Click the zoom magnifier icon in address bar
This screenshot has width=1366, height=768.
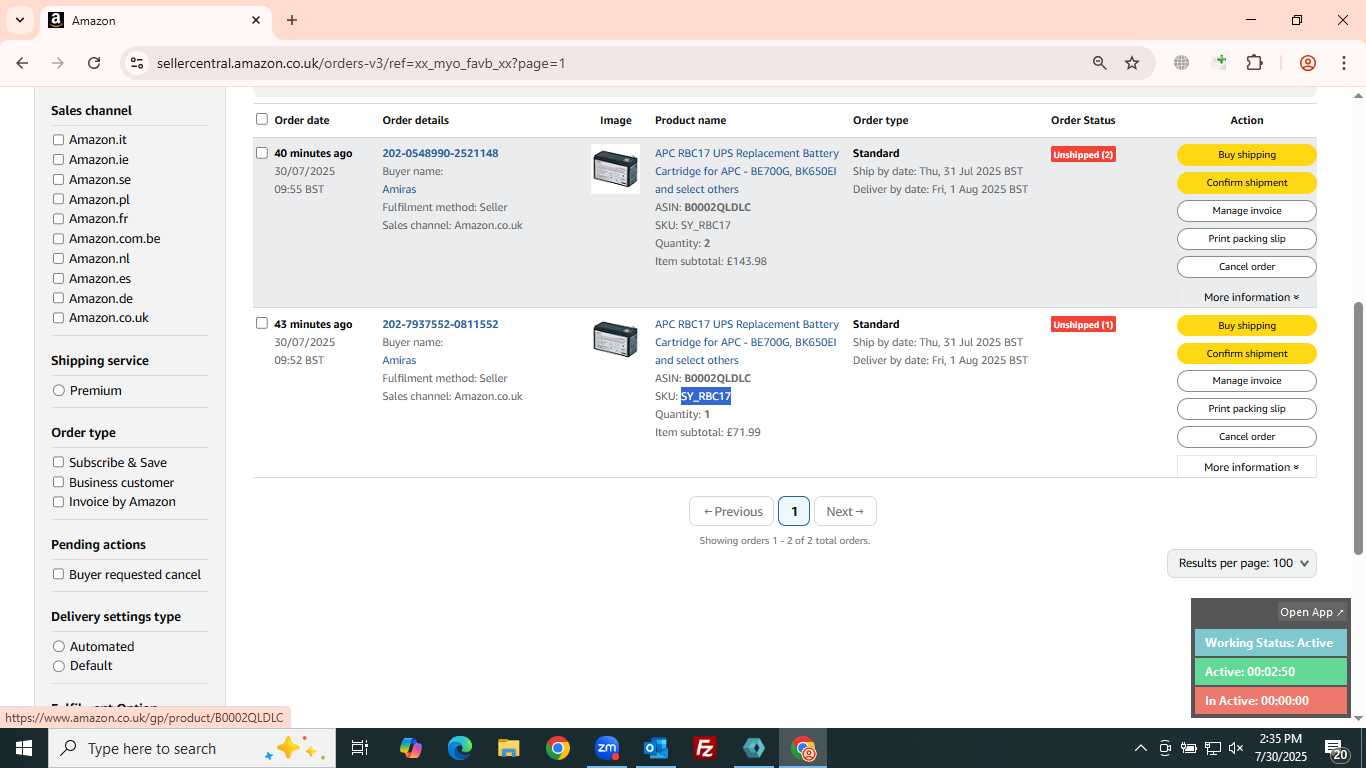(1100, 63)
